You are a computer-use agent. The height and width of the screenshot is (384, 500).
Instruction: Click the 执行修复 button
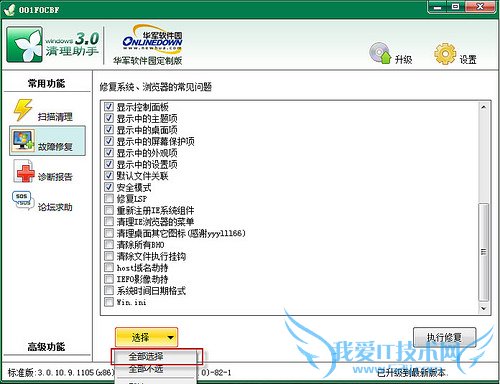pyautogui.click(x=444, y=337)
